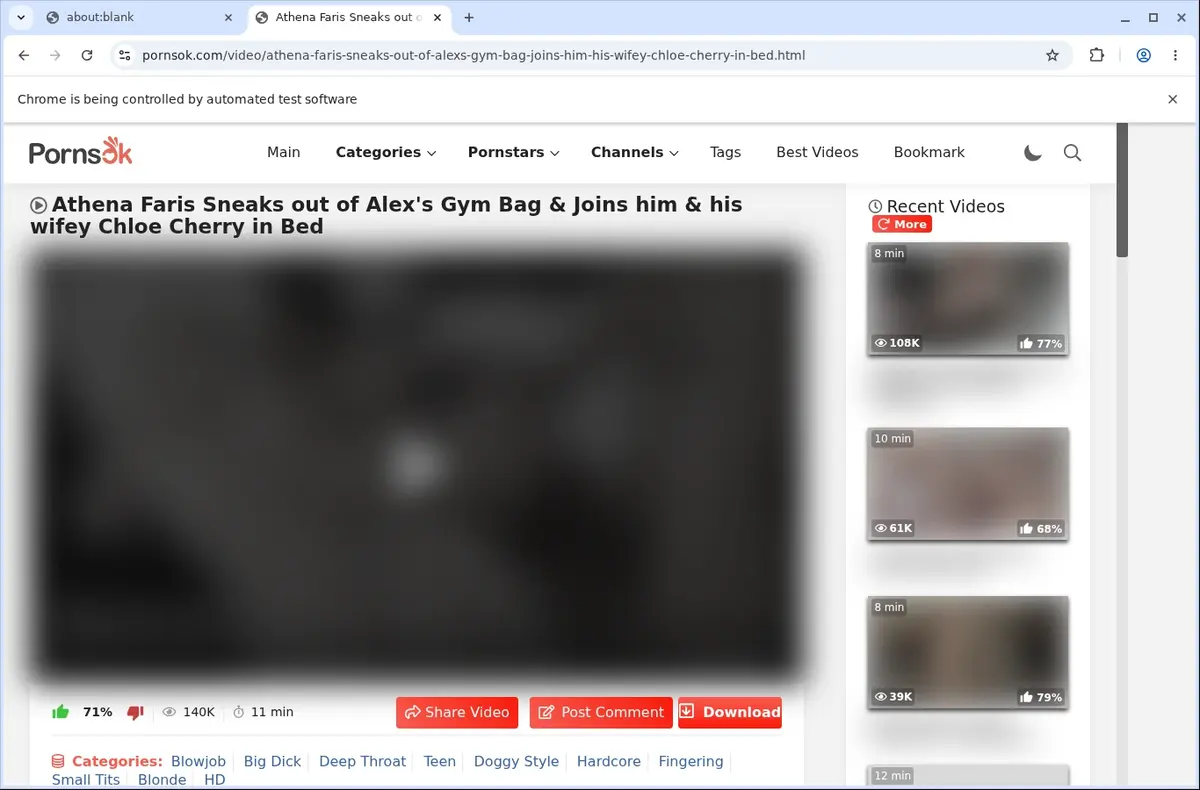
Task: Open site search magnifier icon
Action: (1072, 152)
